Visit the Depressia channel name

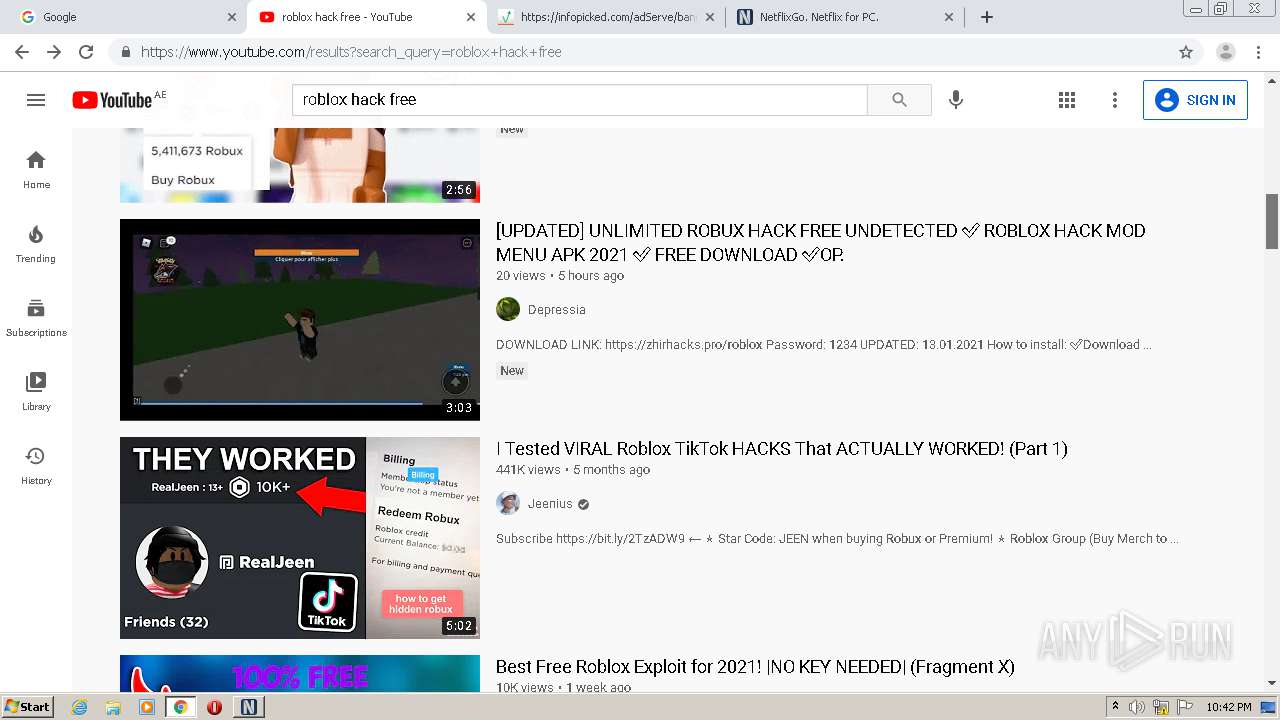[557, 310]
